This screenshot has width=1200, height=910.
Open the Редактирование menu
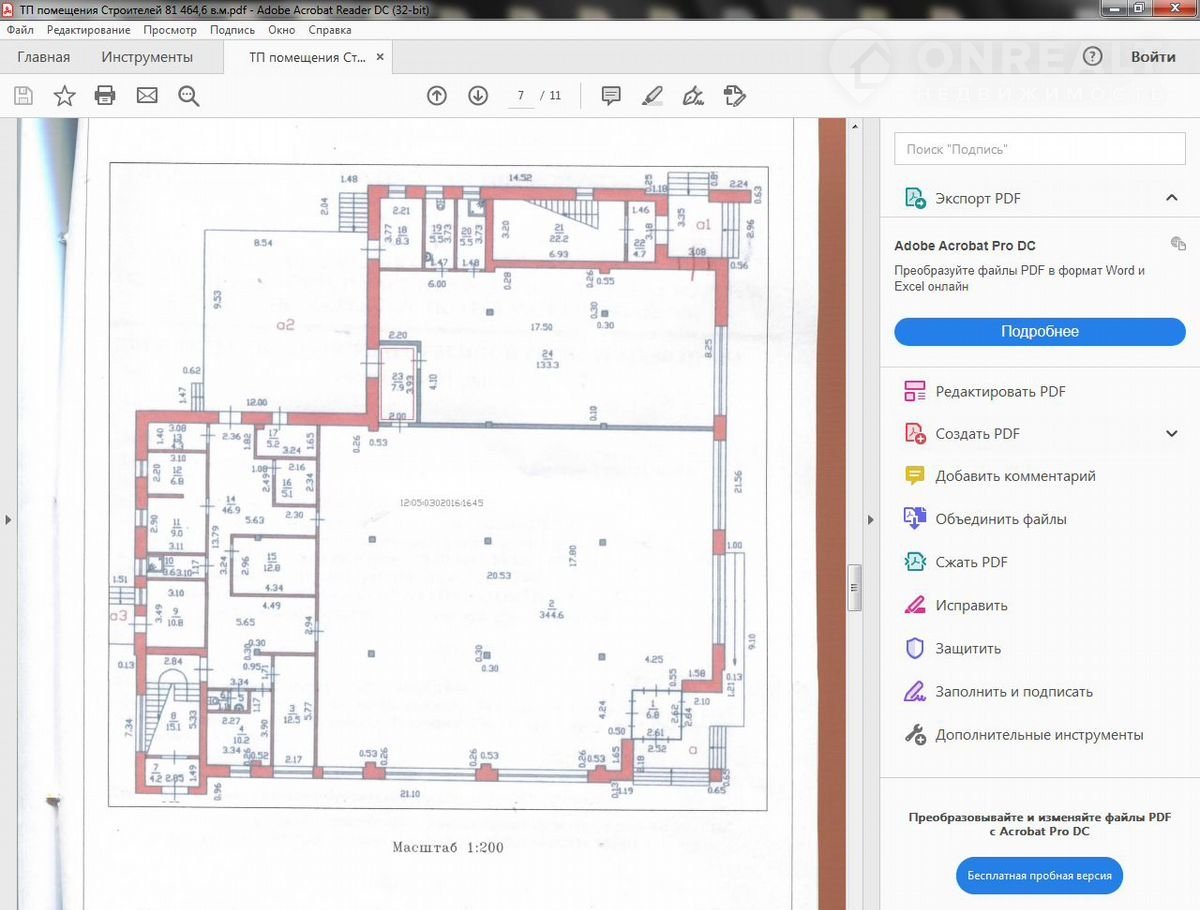88,30
